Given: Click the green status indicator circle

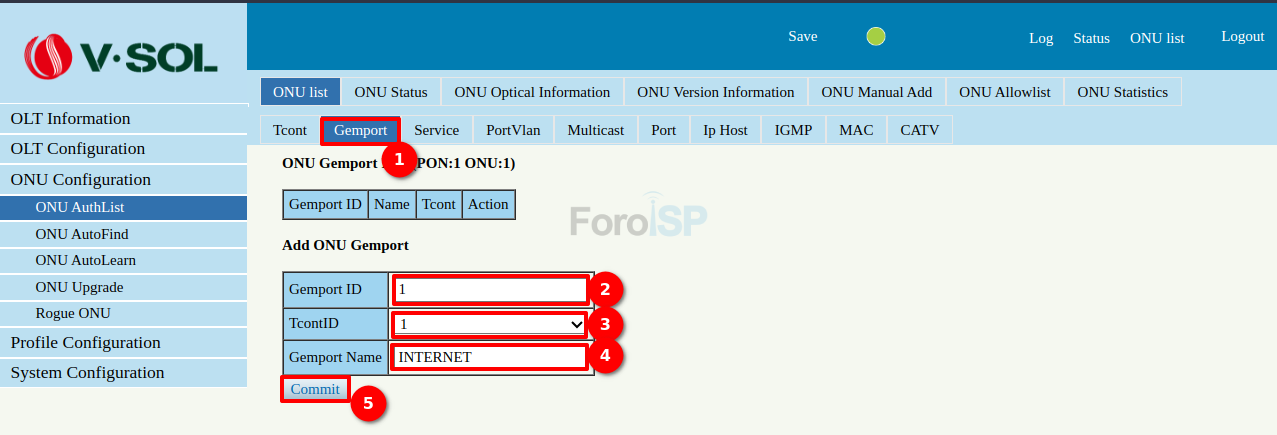Looking at the screenshot, I should (875, 37).
